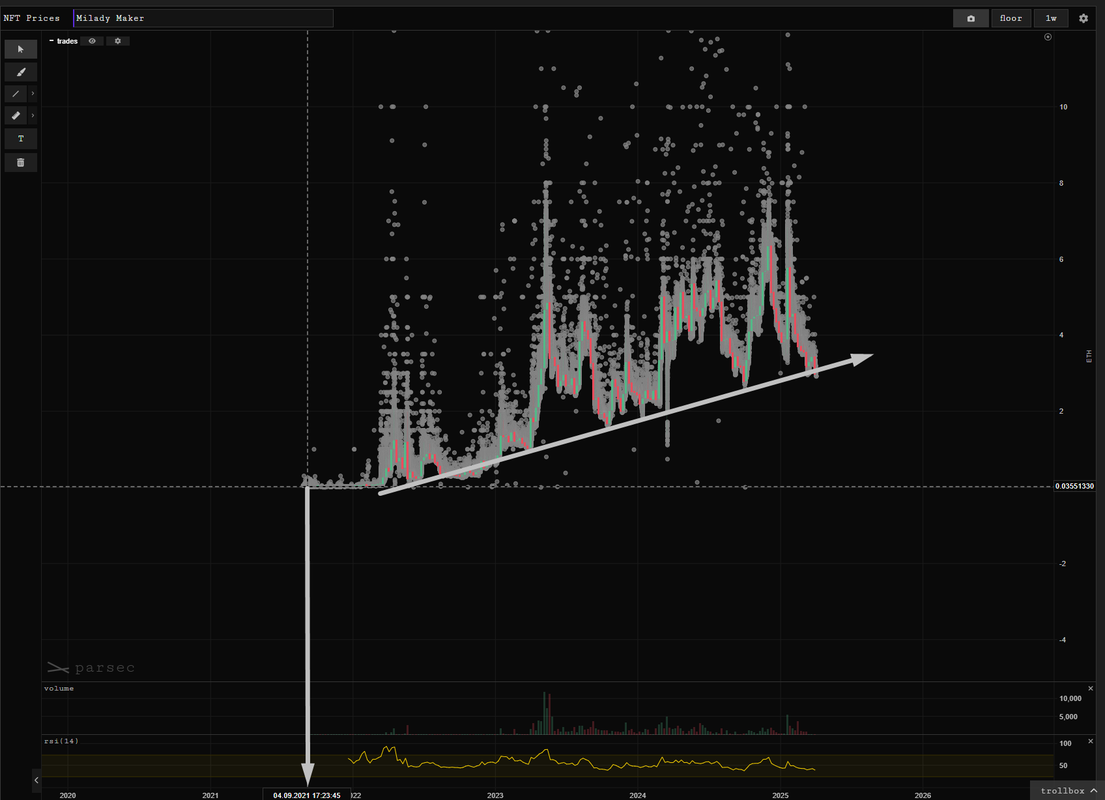Click the circular target icon above the price axis
Viewport: 1105px width, 800px height.
tap(1048, 37)
